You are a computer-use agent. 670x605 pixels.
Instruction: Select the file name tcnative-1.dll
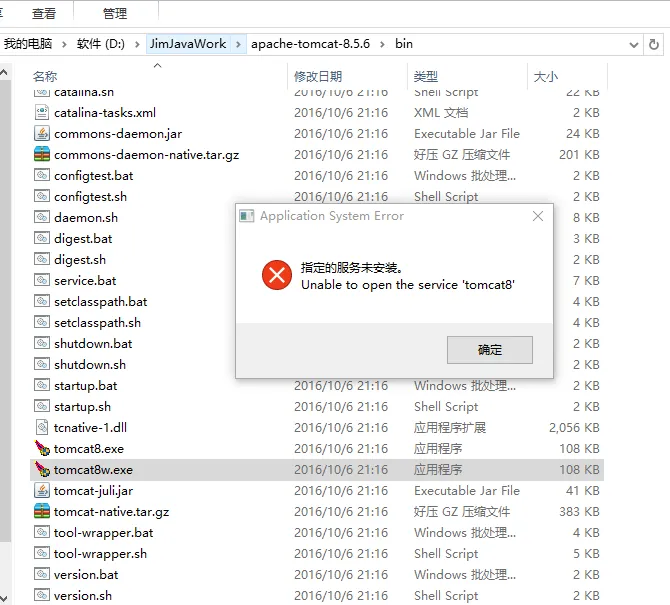tap(90, 428)
